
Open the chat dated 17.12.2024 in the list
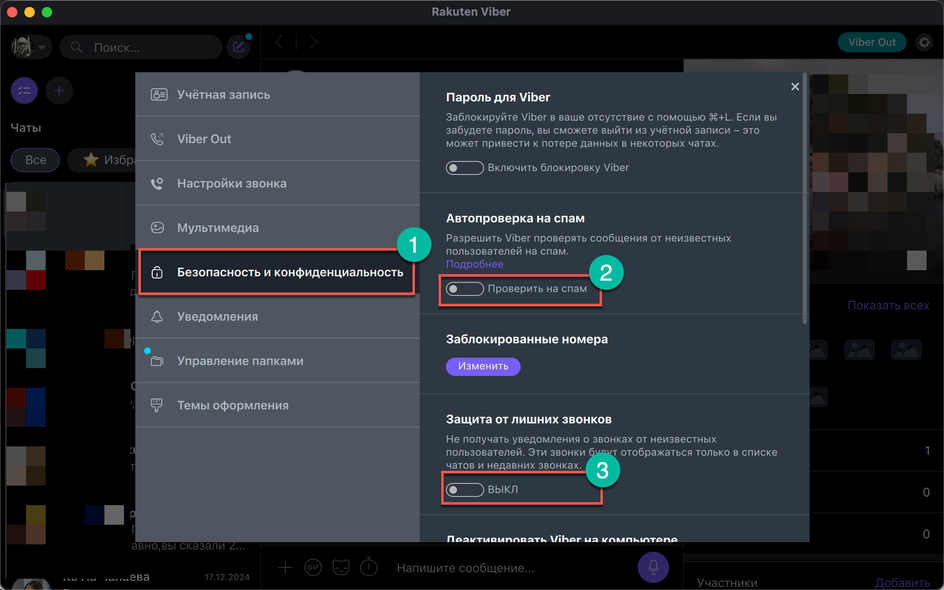coord(130,579)
